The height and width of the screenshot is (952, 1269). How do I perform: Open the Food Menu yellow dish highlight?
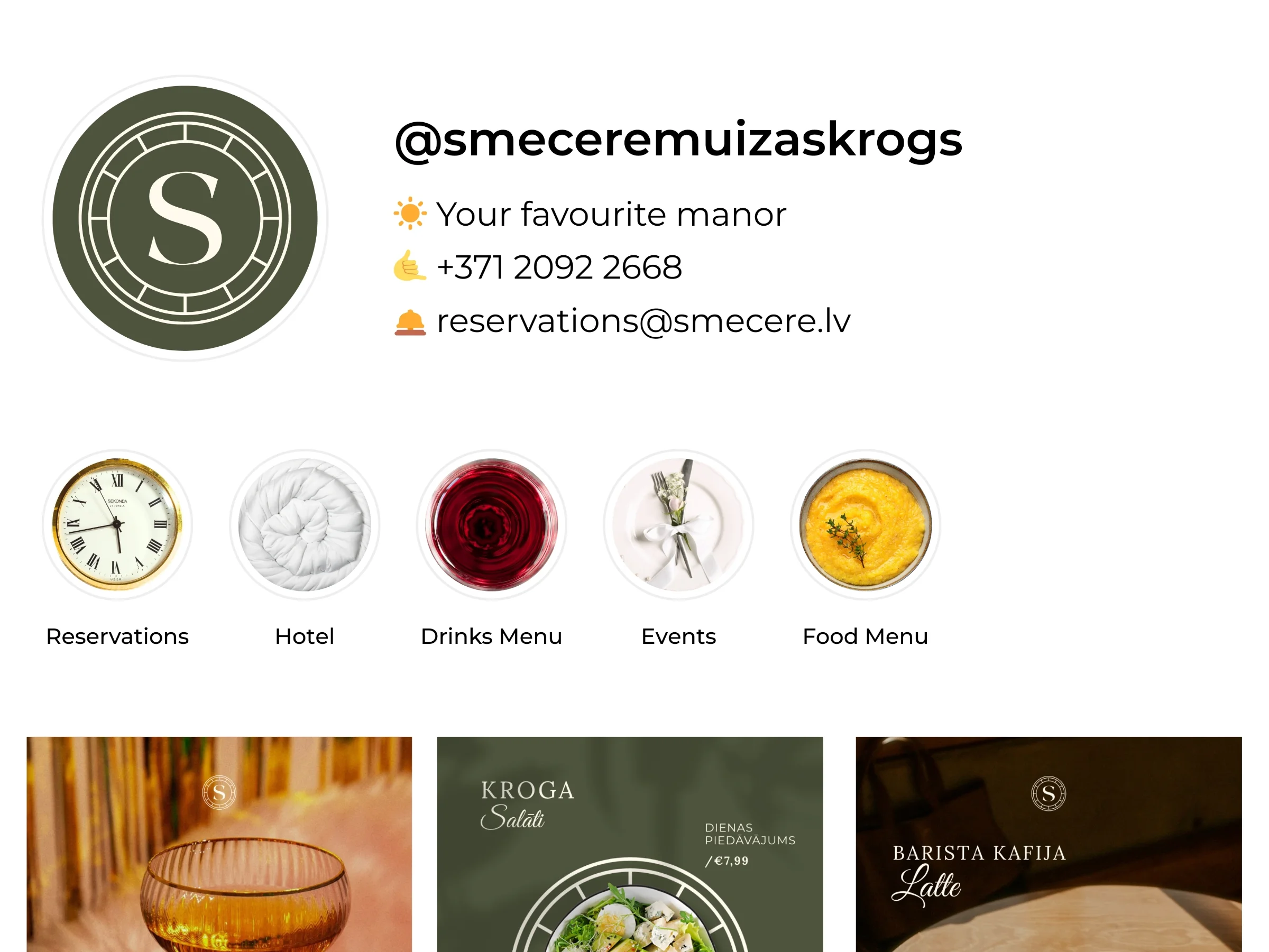[866, 525]
